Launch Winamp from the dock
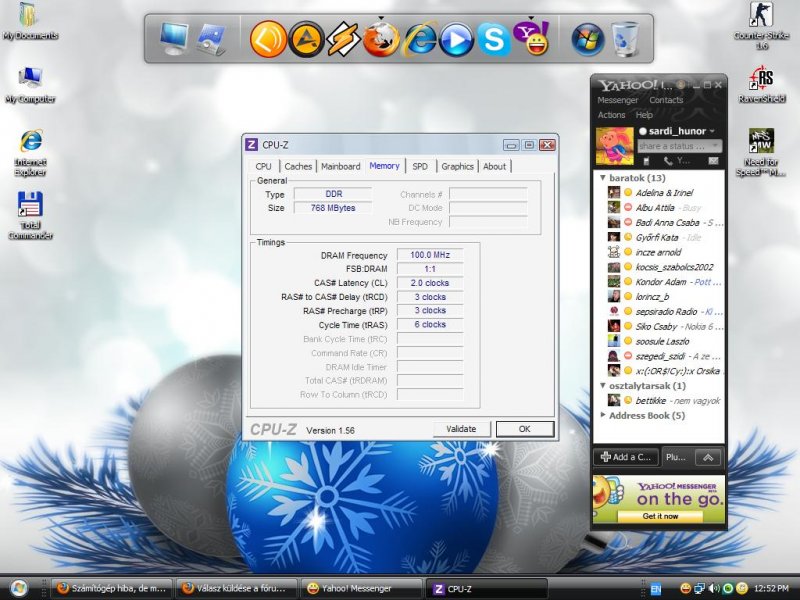This screenshot has height=600, width=800. (343, 39)
